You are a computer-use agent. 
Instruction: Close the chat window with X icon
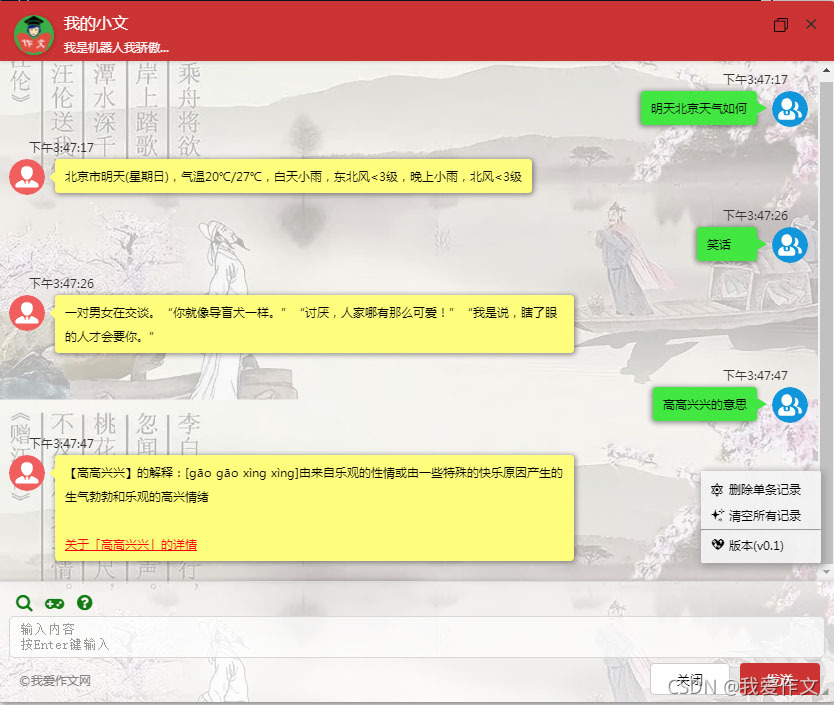tap(811, 24)
